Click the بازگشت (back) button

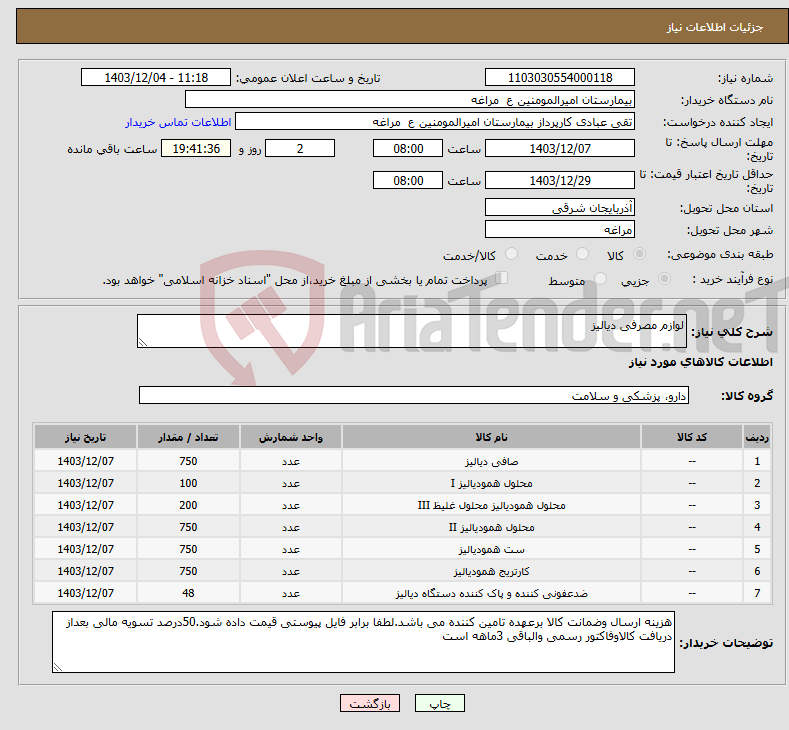370,703
